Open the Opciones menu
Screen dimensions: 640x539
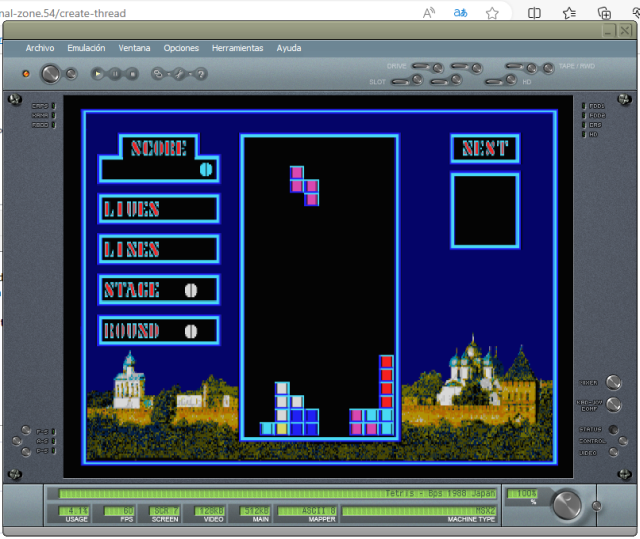(181, 48)
